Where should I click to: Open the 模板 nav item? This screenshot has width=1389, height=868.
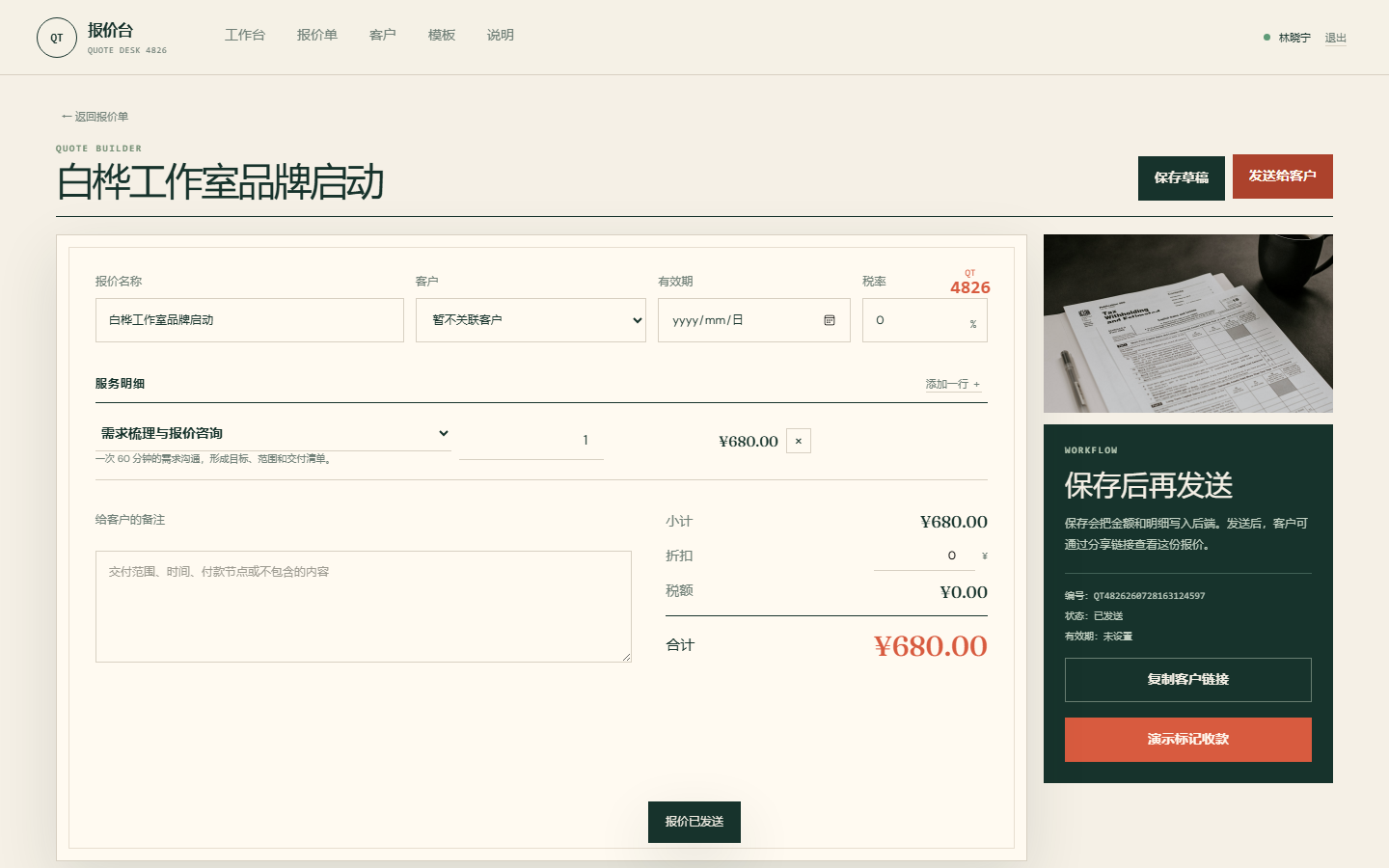442,35
